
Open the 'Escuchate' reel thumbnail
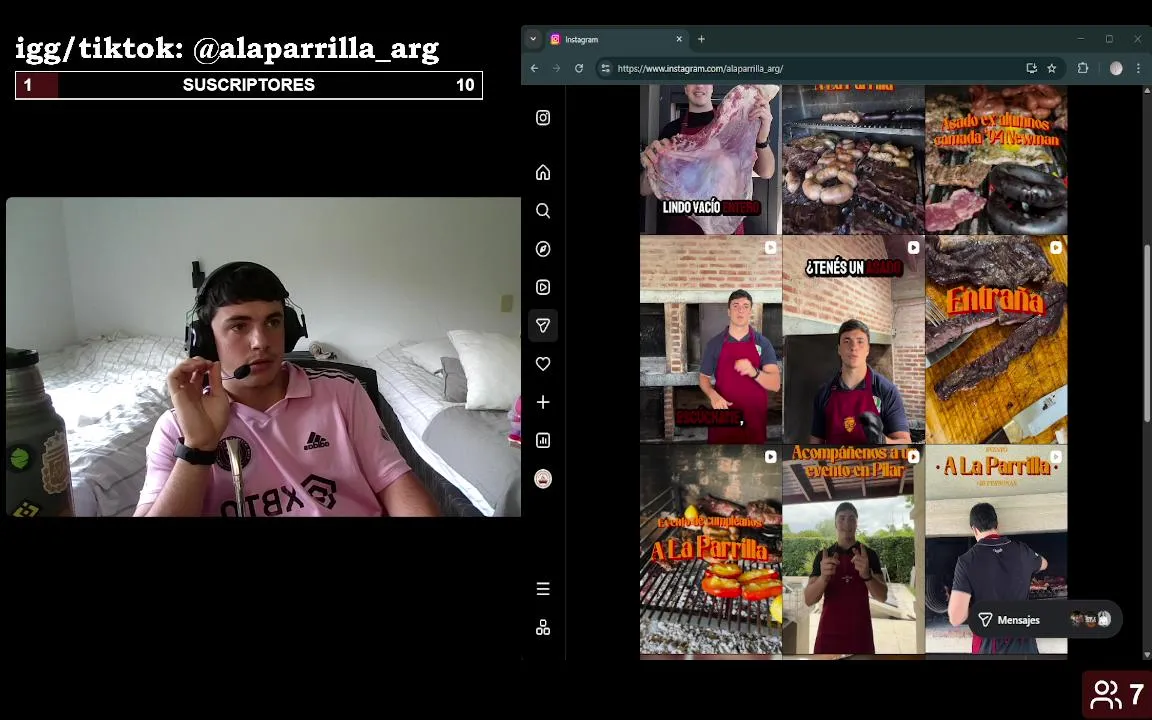coord(710,339)
